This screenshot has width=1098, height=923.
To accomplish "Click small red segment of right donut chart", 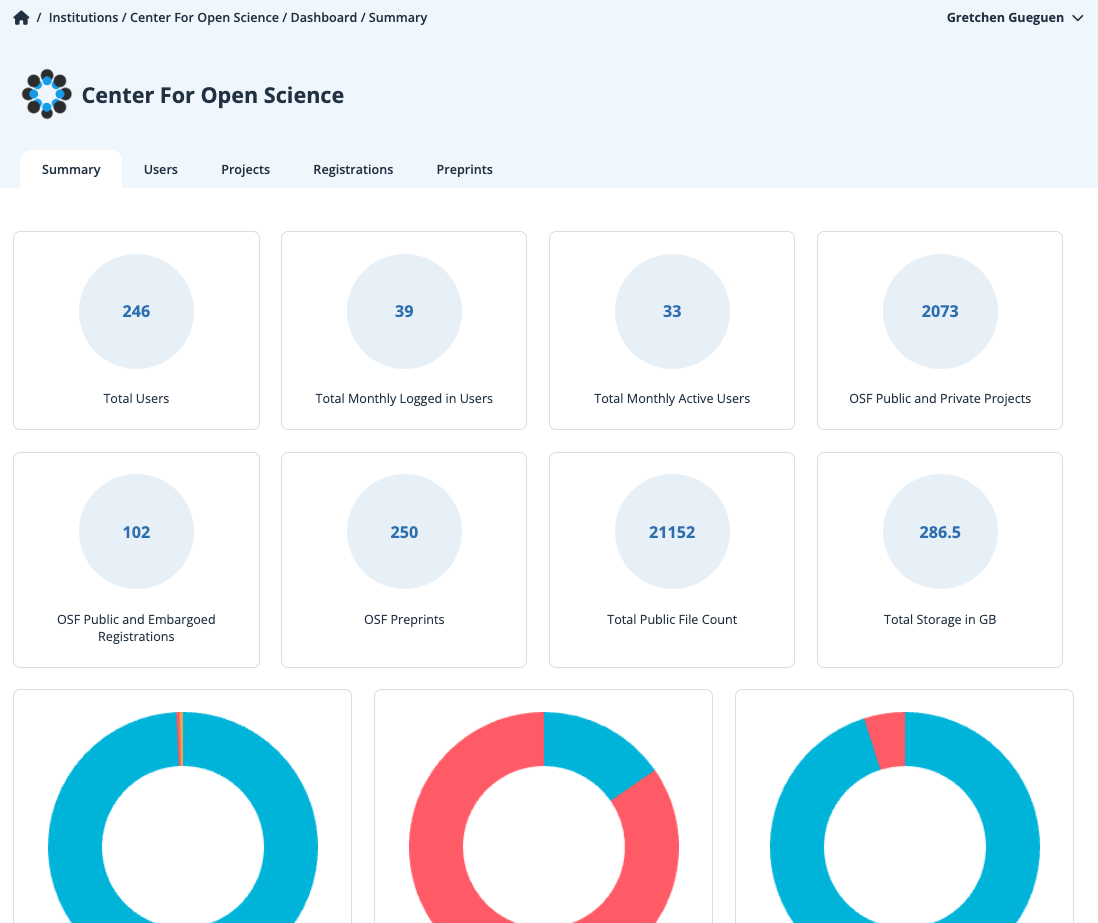I will [887, 740].
